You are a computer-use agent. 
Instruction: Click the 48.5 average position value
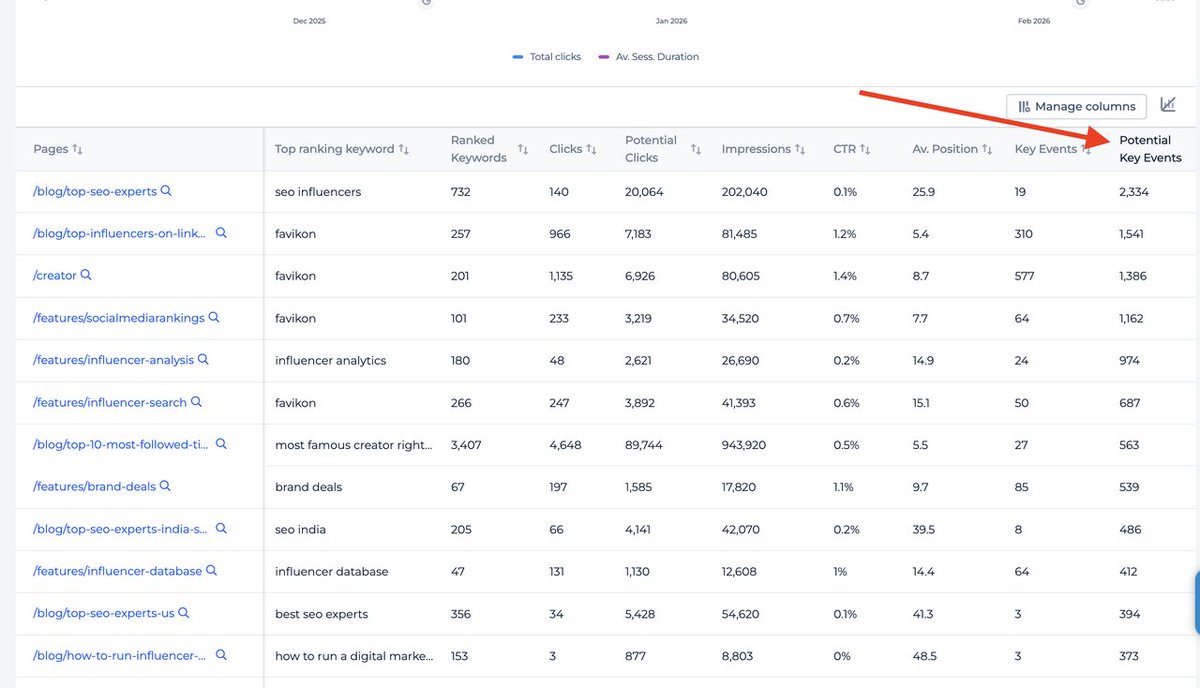pos(925,656)
